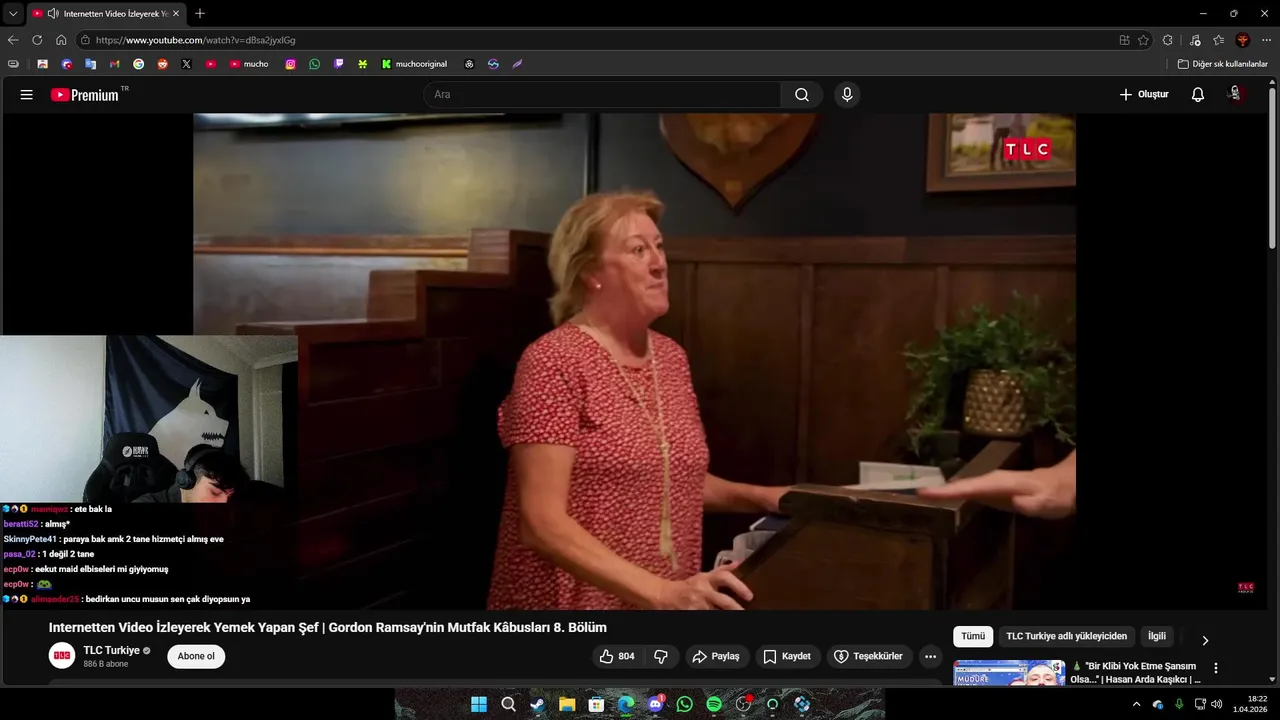Open the Gmail bookmark
The width and height of the screenshot is (1280, 720).
114,64
